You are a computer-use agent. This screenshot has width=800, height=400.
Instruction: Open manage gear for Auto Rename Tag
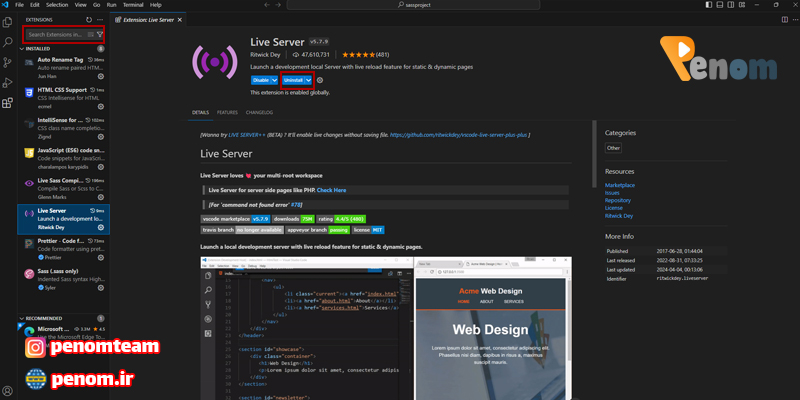point(101,76)
